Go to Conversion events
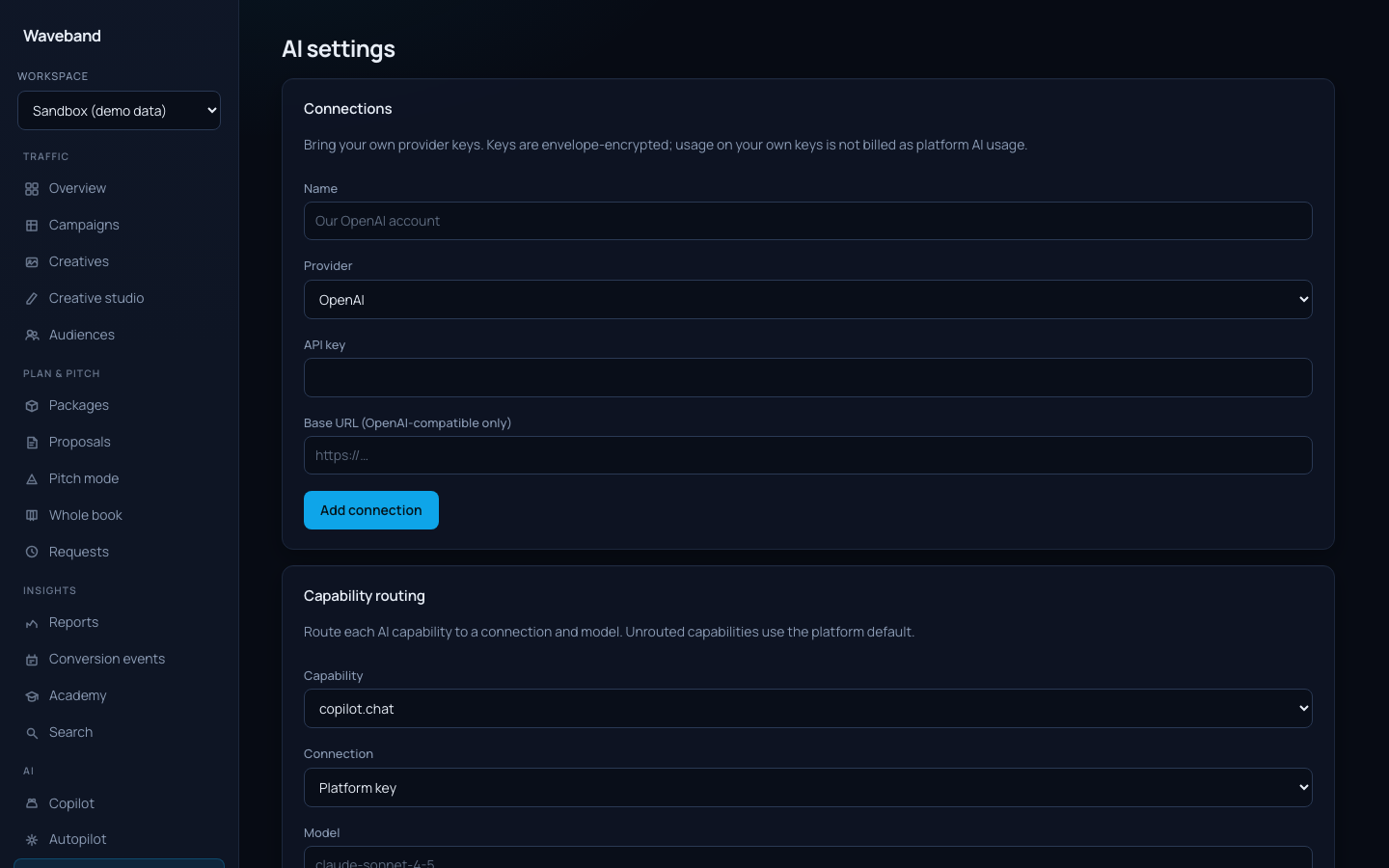The height and width of the screenshot is (868, 1389). pos(119,659)
